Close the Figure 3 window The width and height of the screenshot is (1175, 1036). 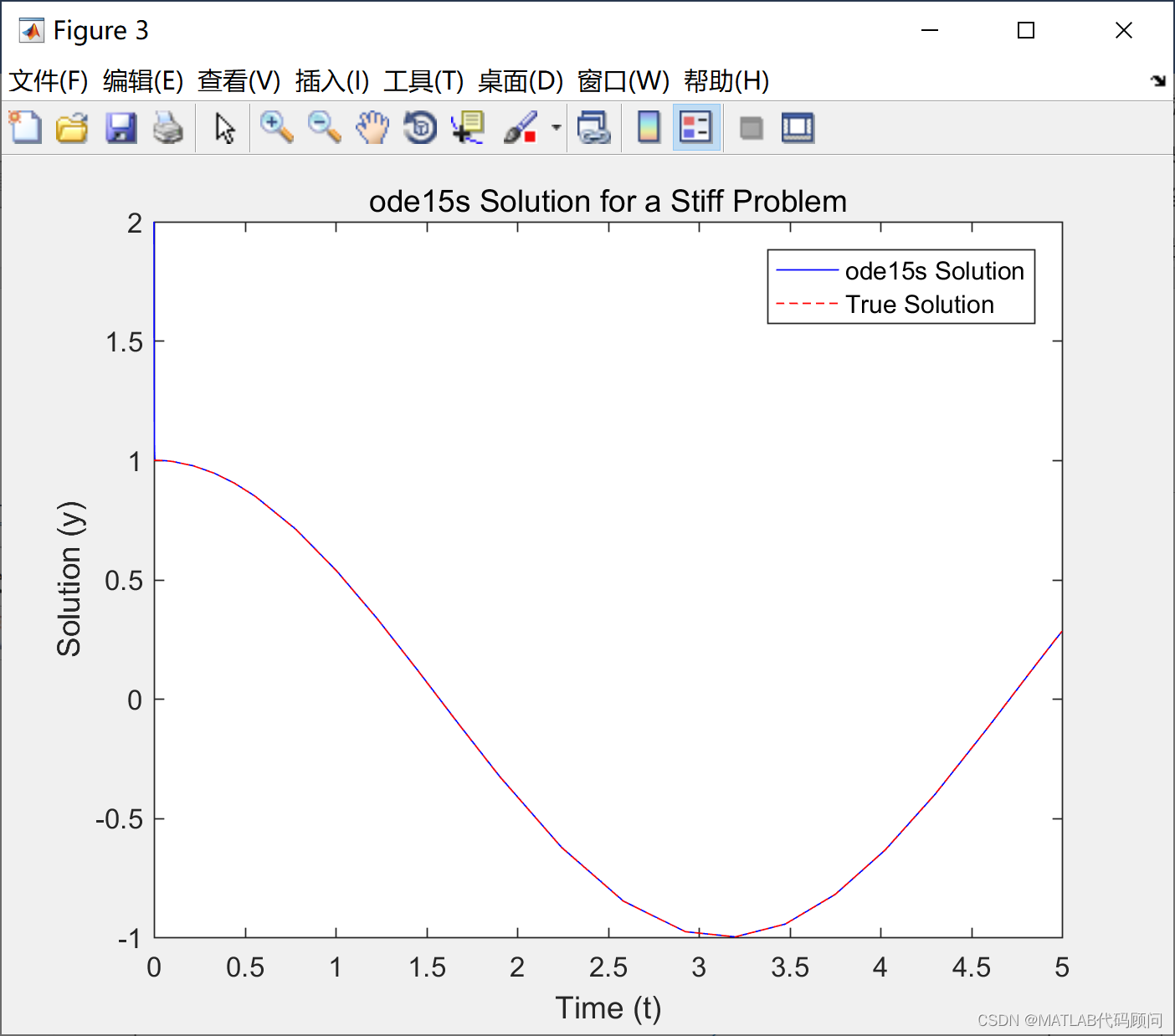(x=1124, y=31)
